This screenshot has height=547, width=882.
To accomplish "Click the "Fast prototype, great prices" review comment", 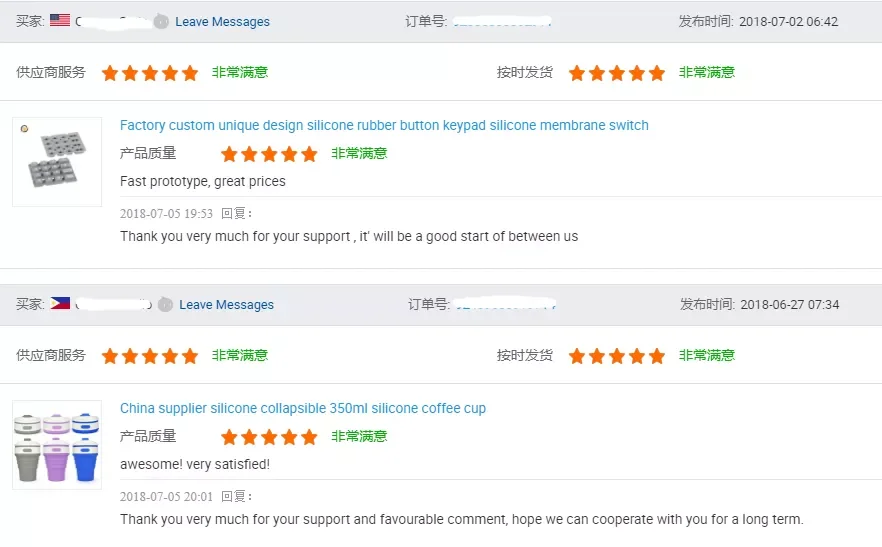I will (x=203, y=181).
